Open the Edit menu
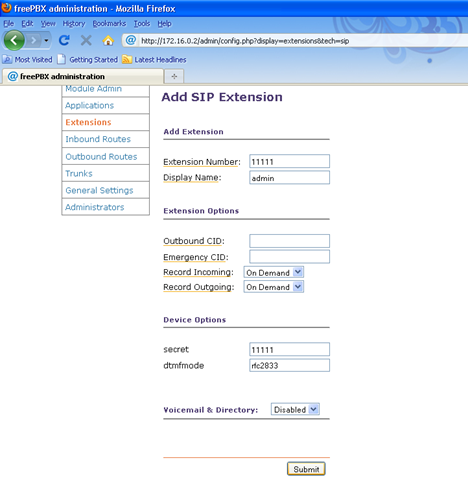Viewport: 468px width, 480px height. click(27, 24)
